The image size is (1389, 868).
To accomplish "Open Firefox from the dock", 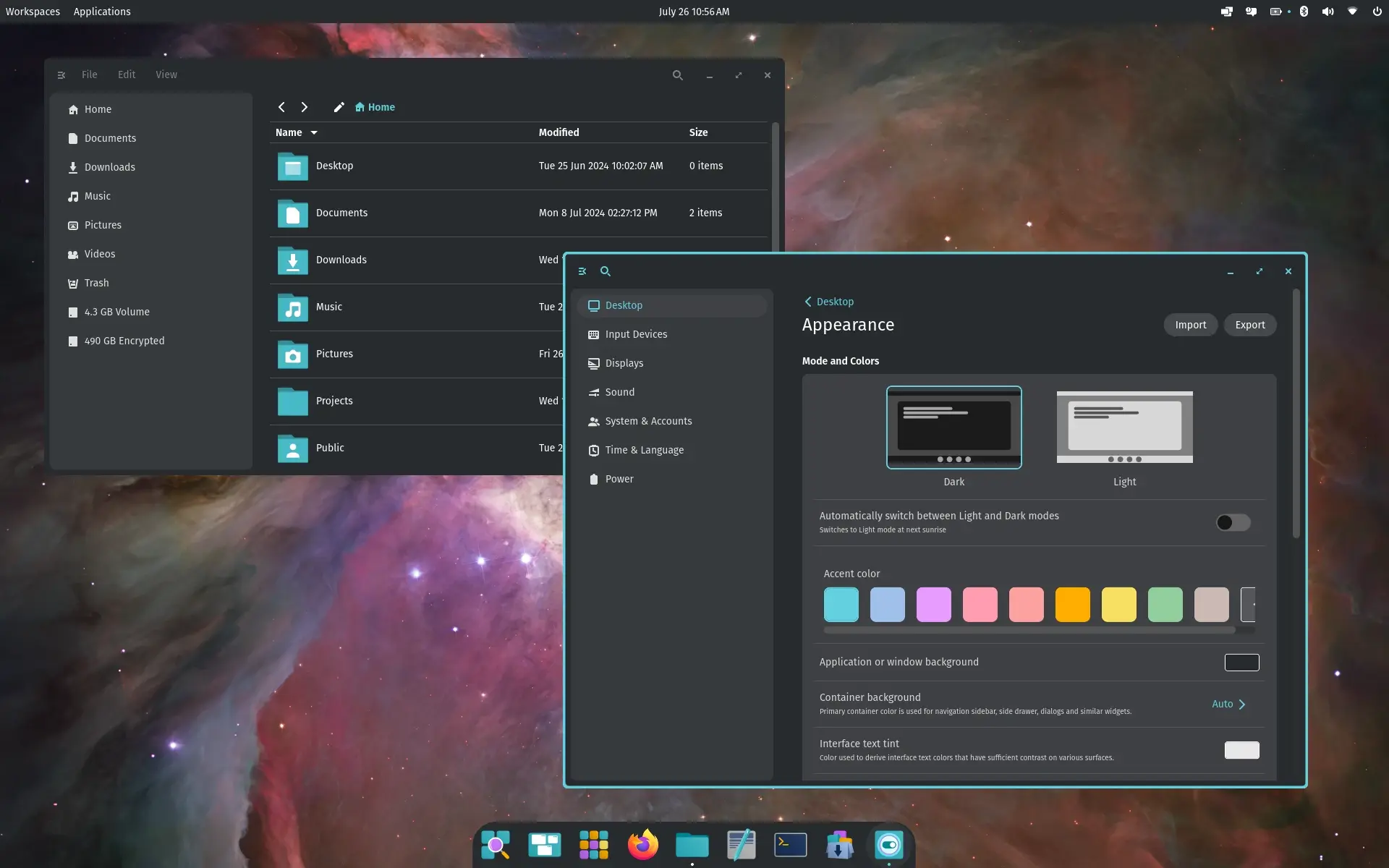I will [642, 845].
